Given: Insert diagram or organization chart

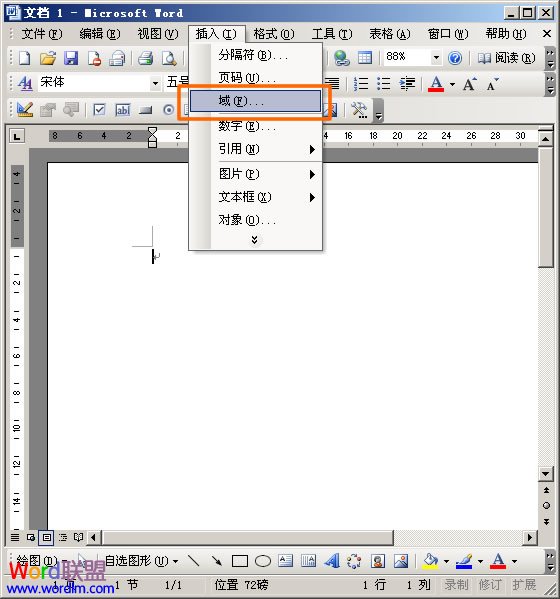Looking at the screenshot, I should click(x=354, y=561).
